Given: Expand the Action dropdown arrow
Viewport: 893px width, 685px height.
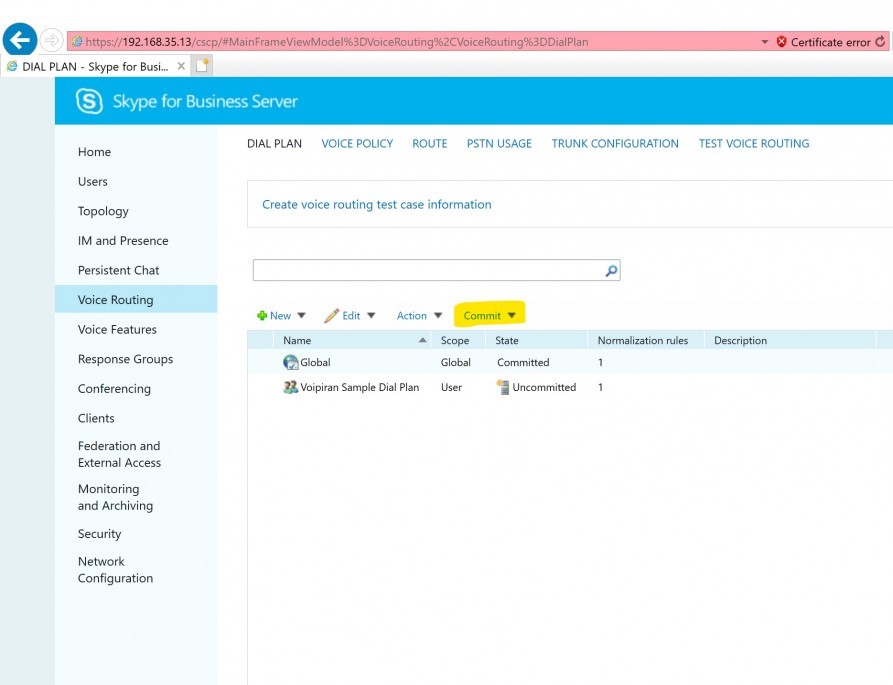Looking at the screenshot, I should [x=438, y=315].
